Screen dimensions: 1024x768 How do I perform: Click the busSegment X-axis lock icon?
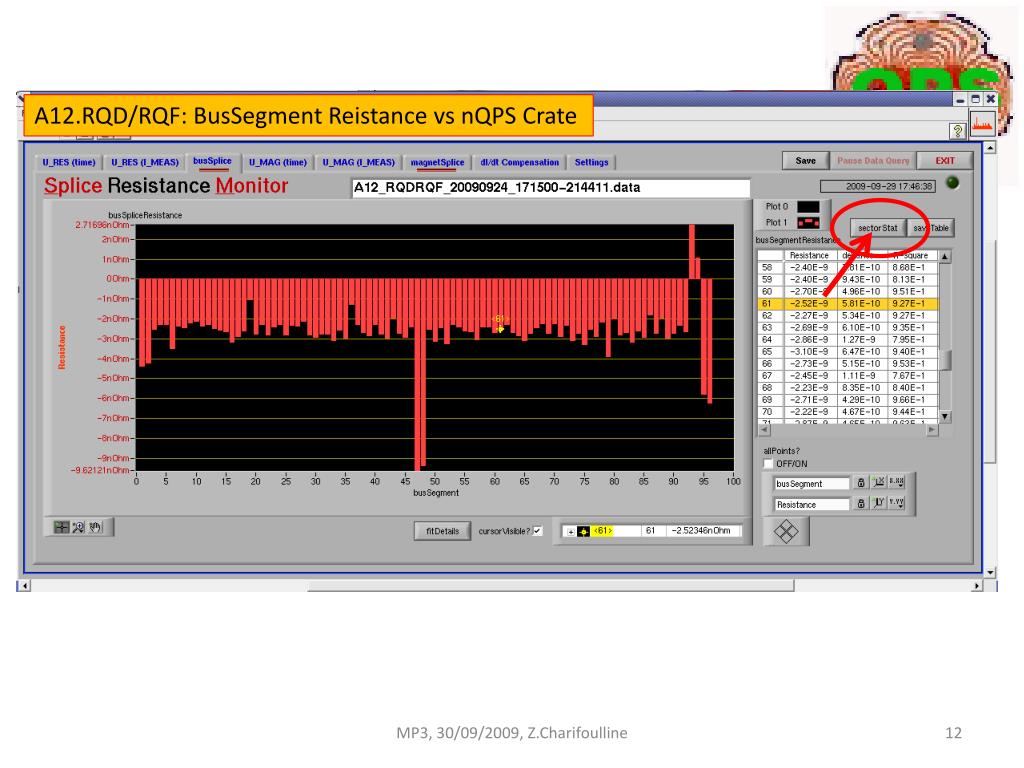coord(862,484)
